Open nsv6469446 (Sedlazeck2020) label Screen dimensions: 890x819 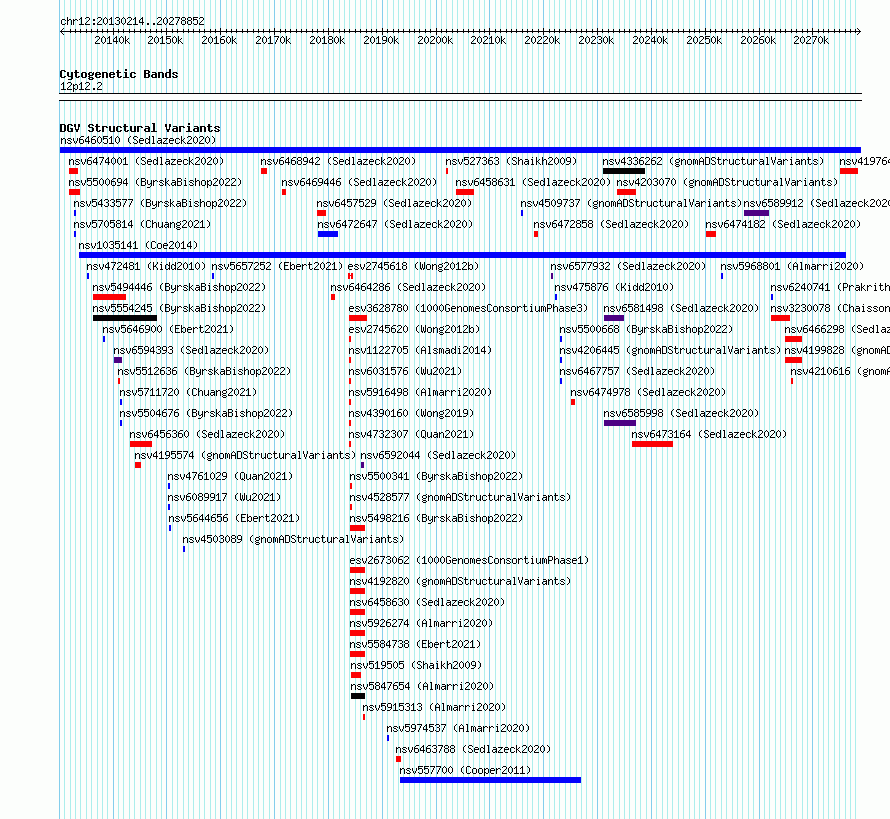[x=359, y=182]
